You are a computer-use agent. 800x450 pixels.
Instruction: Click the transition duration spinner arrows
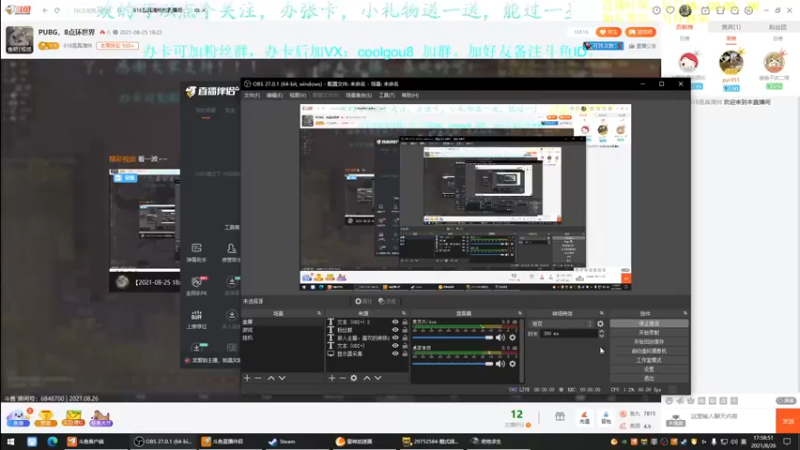602,334
